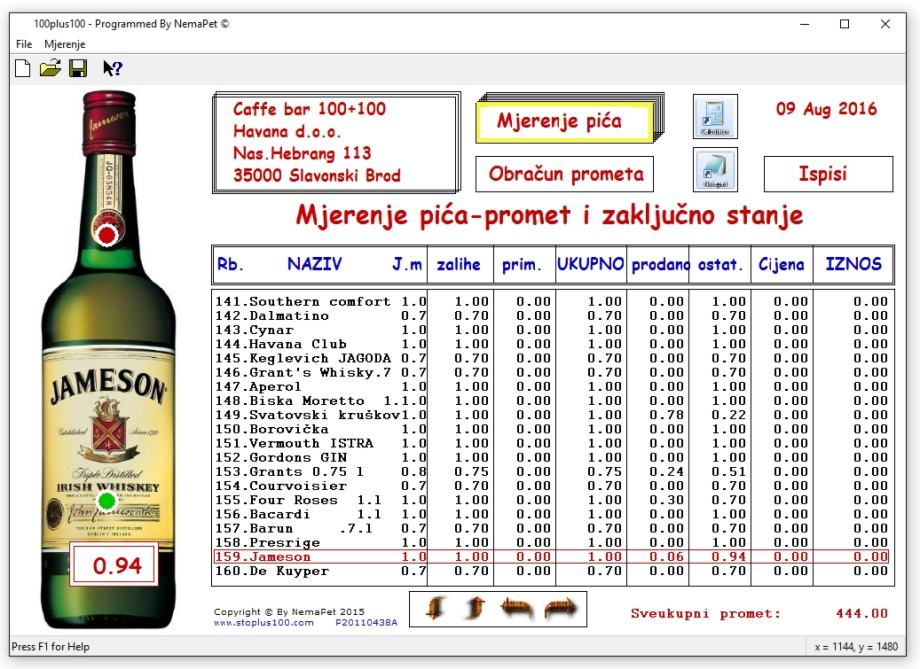Open the www.stoplus100.com link
Viewport: 920px width, 669px height.
click(264, 622)
